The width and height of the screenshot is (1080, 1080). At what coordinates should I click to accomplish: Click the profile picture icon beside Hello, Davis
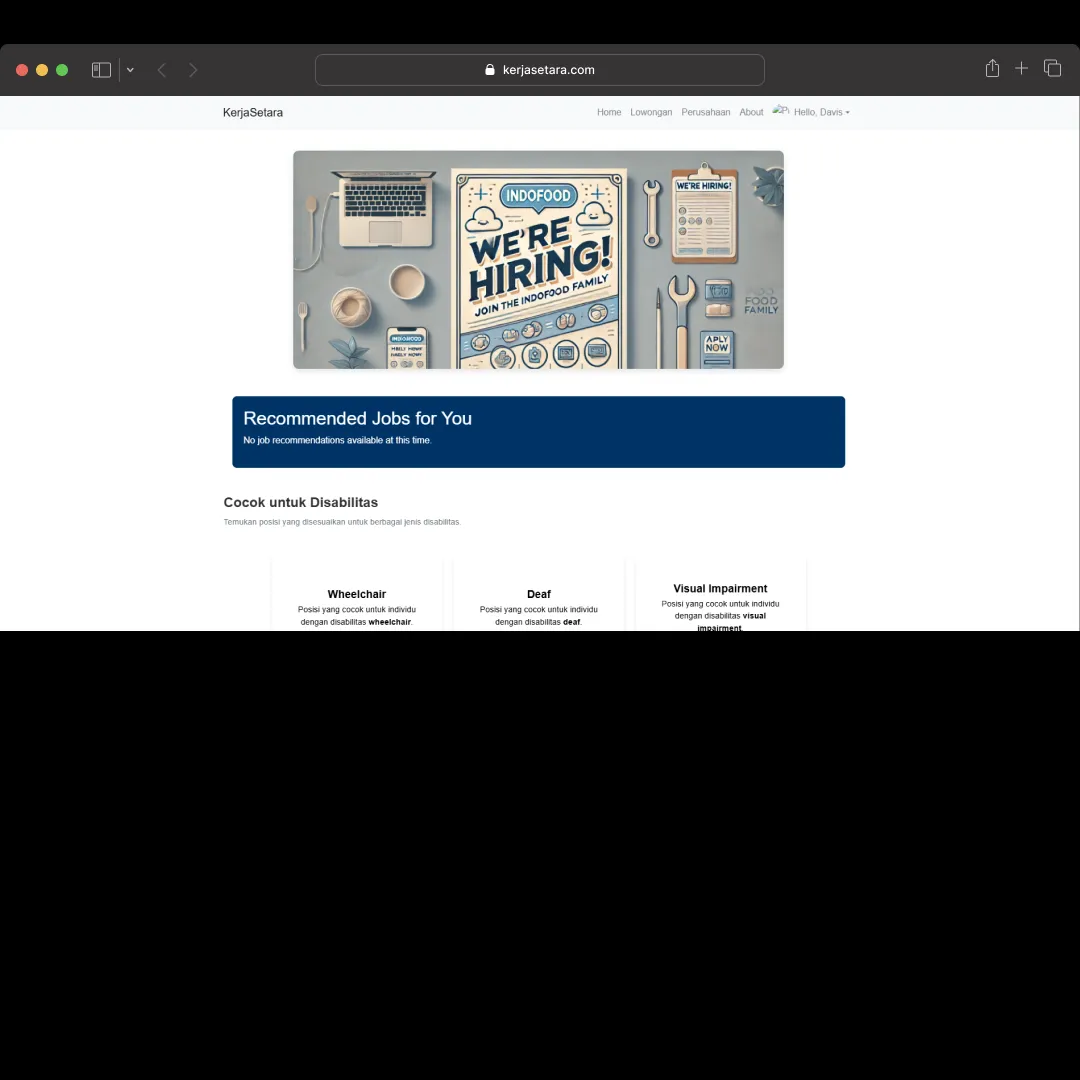(x=780, y=110)
